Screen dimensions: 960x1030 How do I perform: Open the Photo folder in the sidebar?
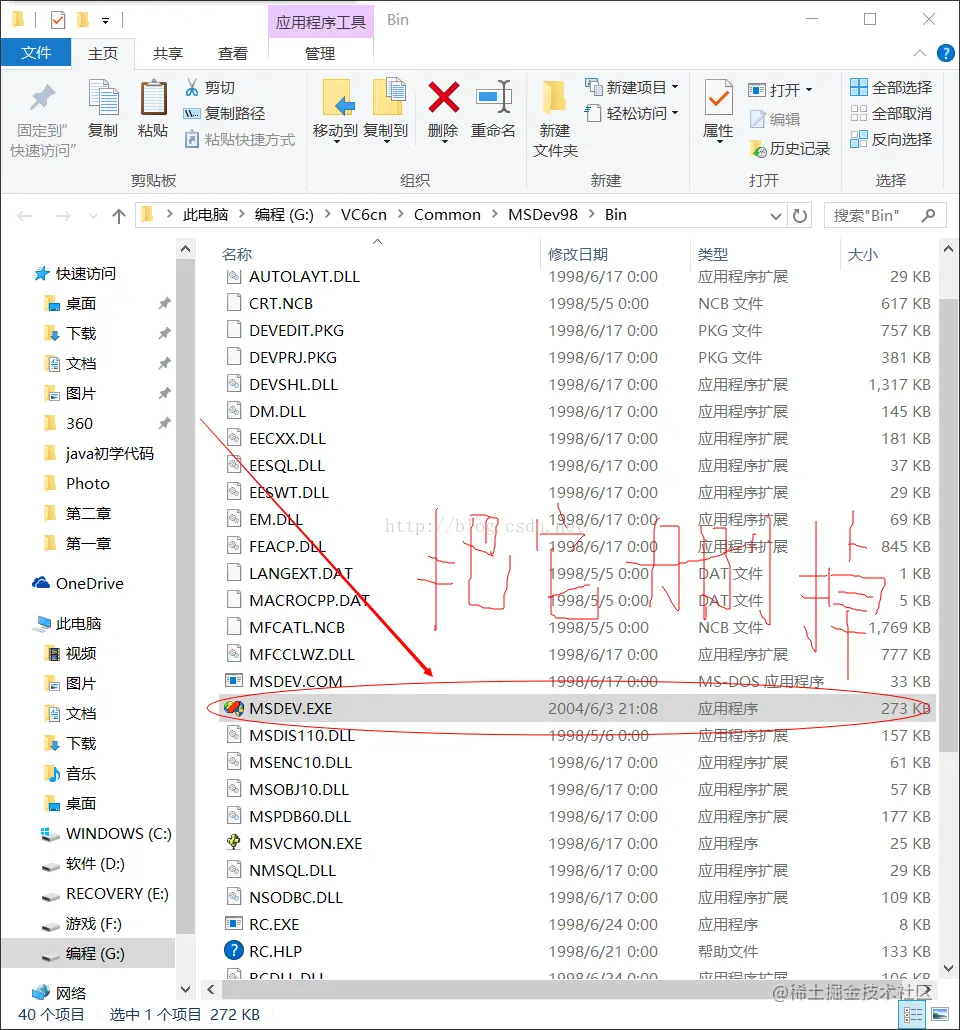point(76,483)
